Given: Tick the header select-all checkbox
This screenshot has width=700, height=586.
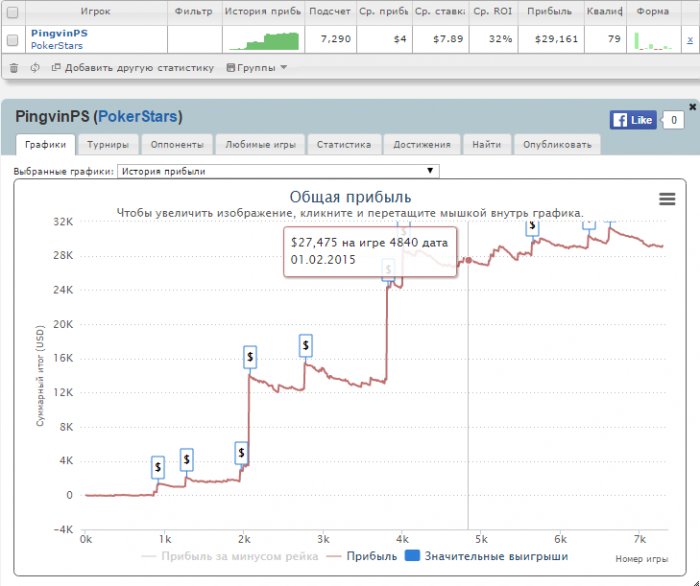Looking at the screenshot, I should pos(12,12).
